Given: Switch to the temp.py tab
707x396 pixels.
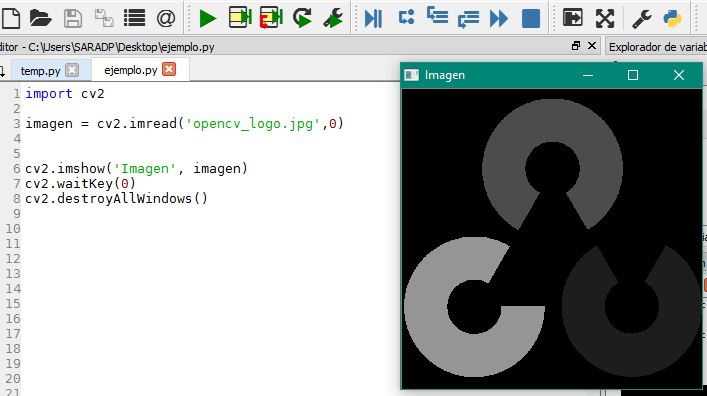Looking at the screenshot, I should coord(41,71).
